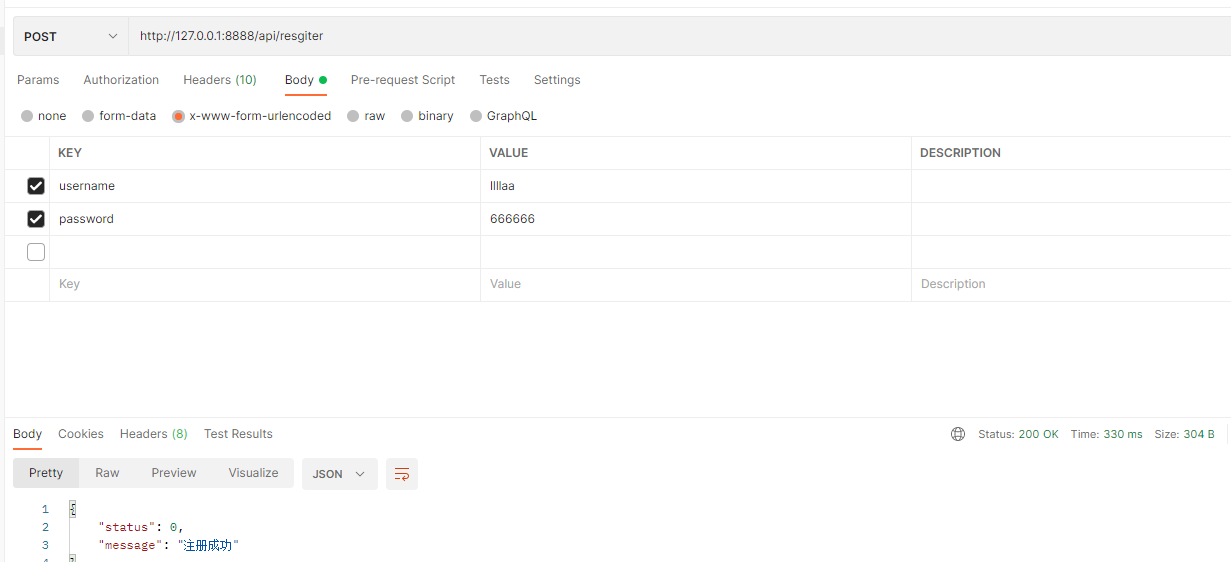Viewport: 1231px width, 562px height.
Task: Click the network globe icon
Action: pos(958,434)
